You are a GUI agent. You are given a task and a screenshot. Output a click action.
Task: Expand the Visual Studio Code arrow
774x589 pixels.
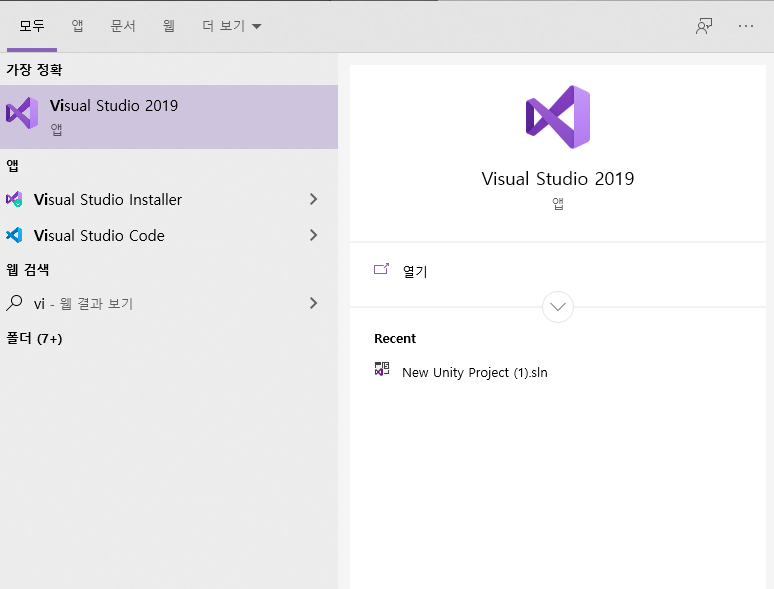click(313, 235)
